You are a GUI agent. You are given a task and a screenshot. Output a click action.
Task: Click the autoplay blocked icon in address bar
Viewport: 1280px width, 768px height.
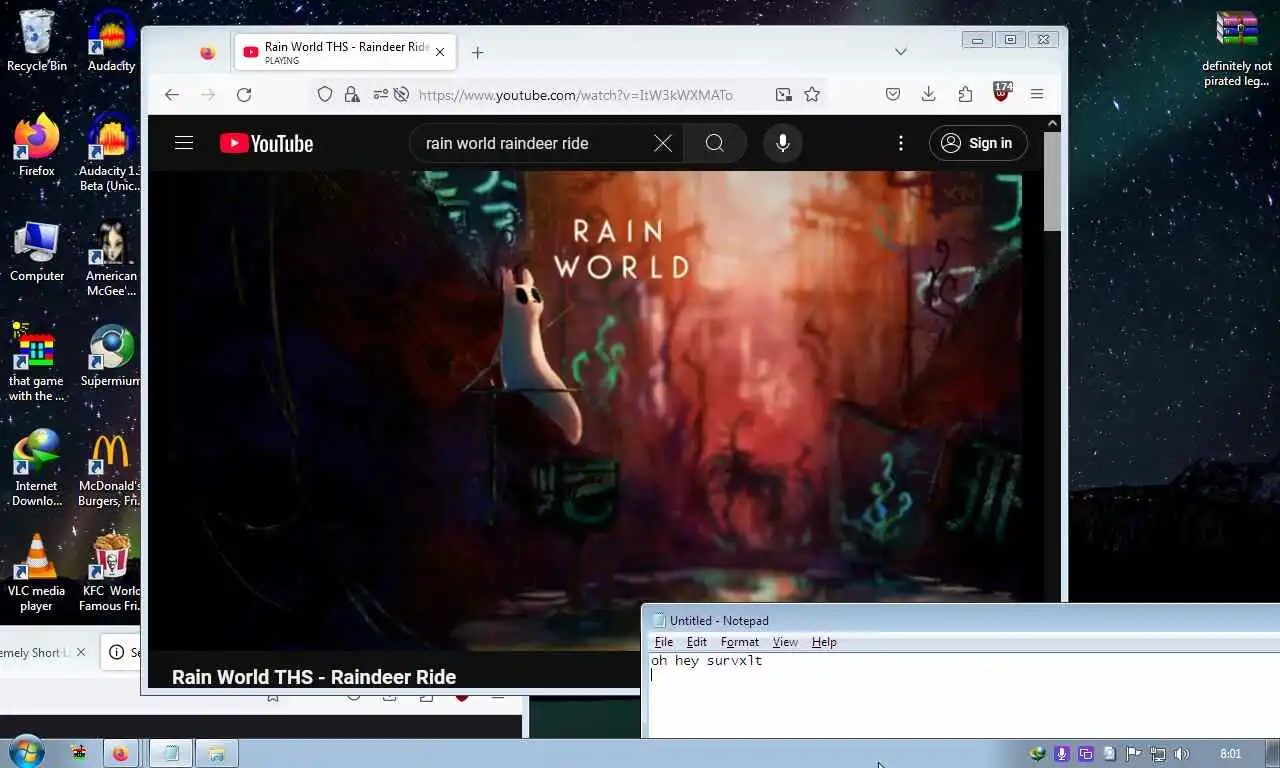[401, 94]
